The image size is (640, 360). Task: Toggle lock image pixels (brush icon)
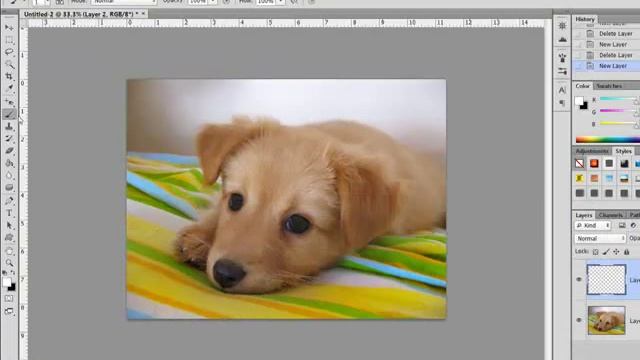point(606,252)
